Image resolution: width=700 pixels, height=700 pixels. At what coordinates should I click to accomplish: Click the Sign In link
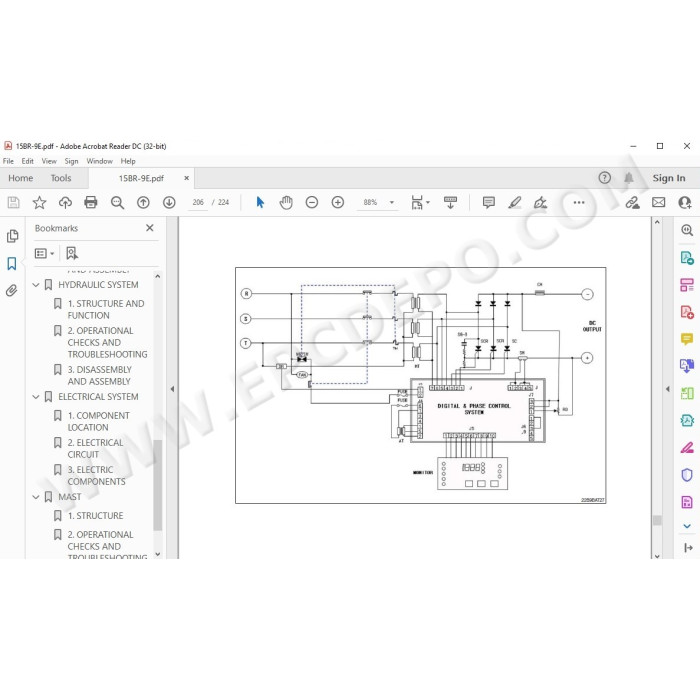pos(669,178)
